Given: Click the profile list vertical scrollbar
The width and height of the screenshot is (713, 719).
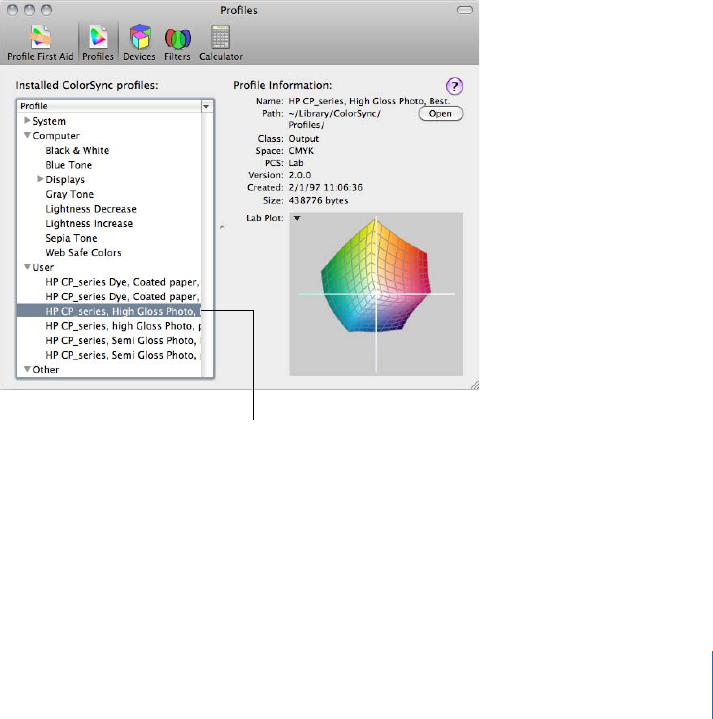Looking at the screenshot, I should (x=207, y=245).
